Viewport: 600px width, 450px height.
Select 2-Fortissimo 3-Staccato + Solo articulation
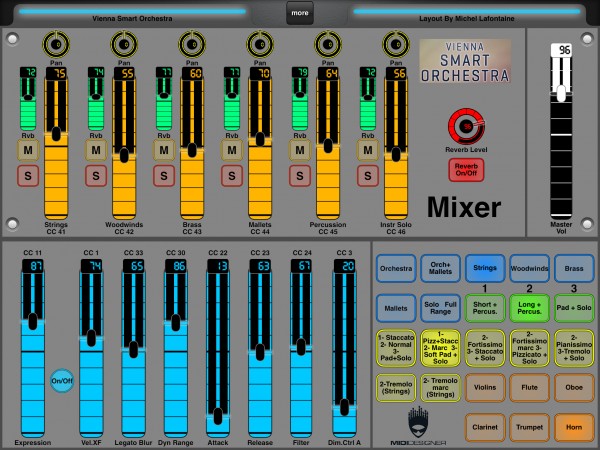pos(485,348)
